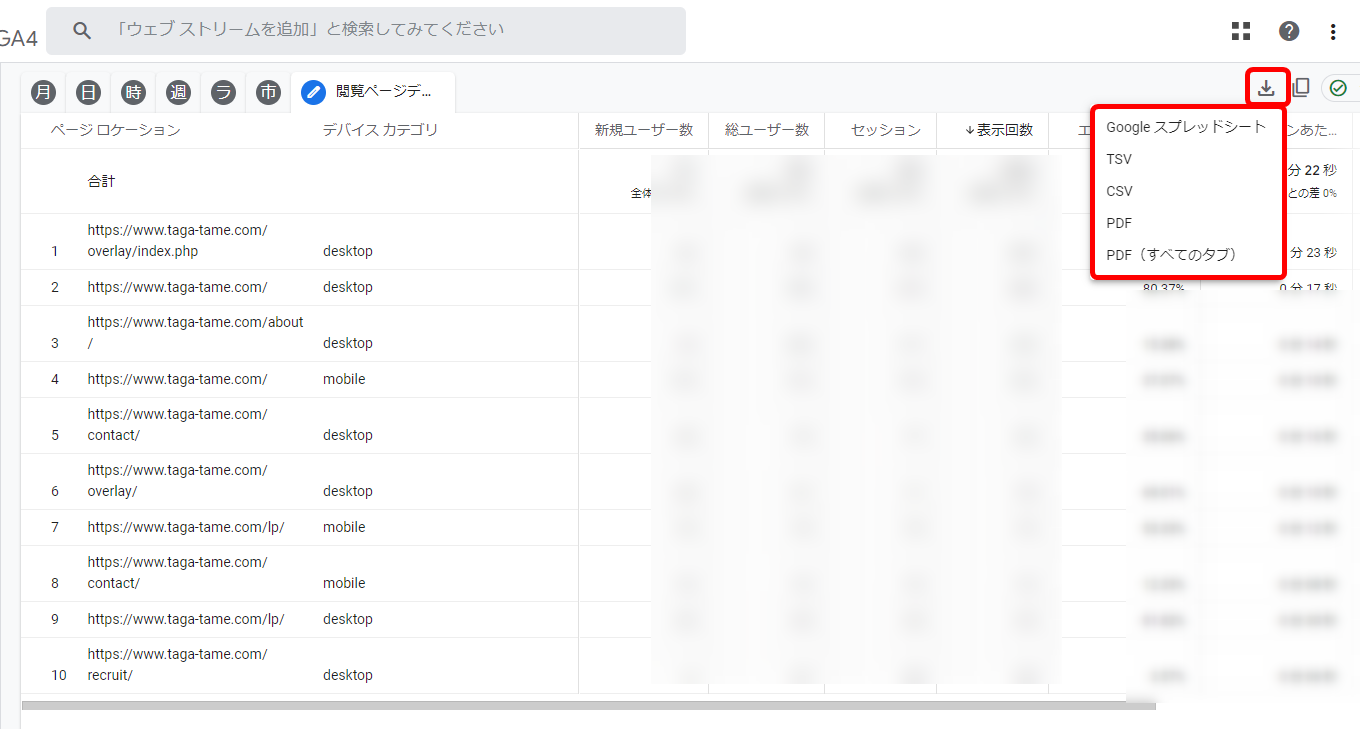Viewport: 1360px width, 729px height.
Task: Switch to the 月 tab
Action: pyautogui.click(x=43, y=92)
